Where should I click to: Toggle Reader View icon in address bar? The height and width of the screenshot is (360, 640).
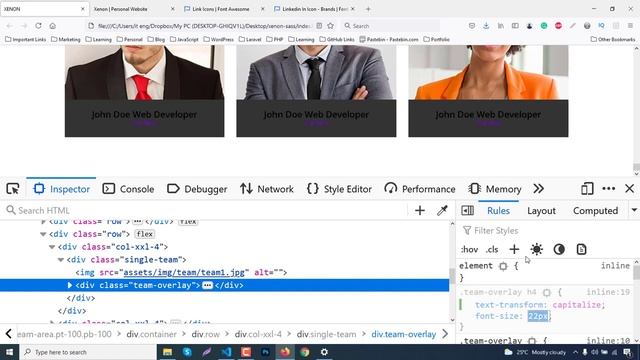(x=319, y=26)
